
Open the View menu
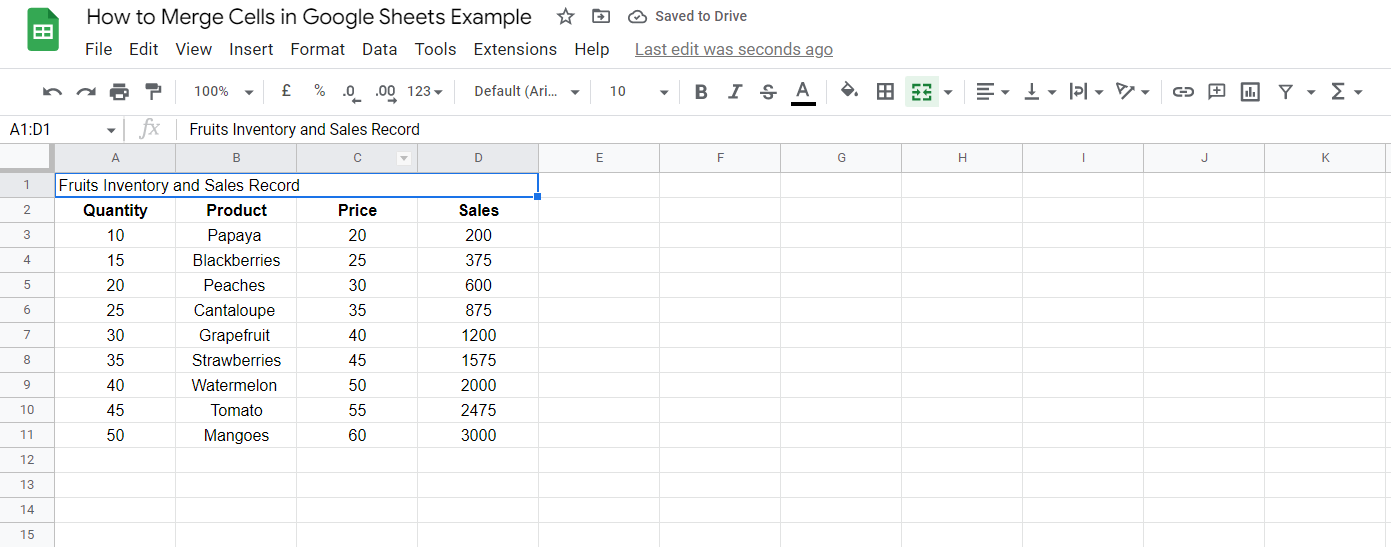(x=193, y=49)
